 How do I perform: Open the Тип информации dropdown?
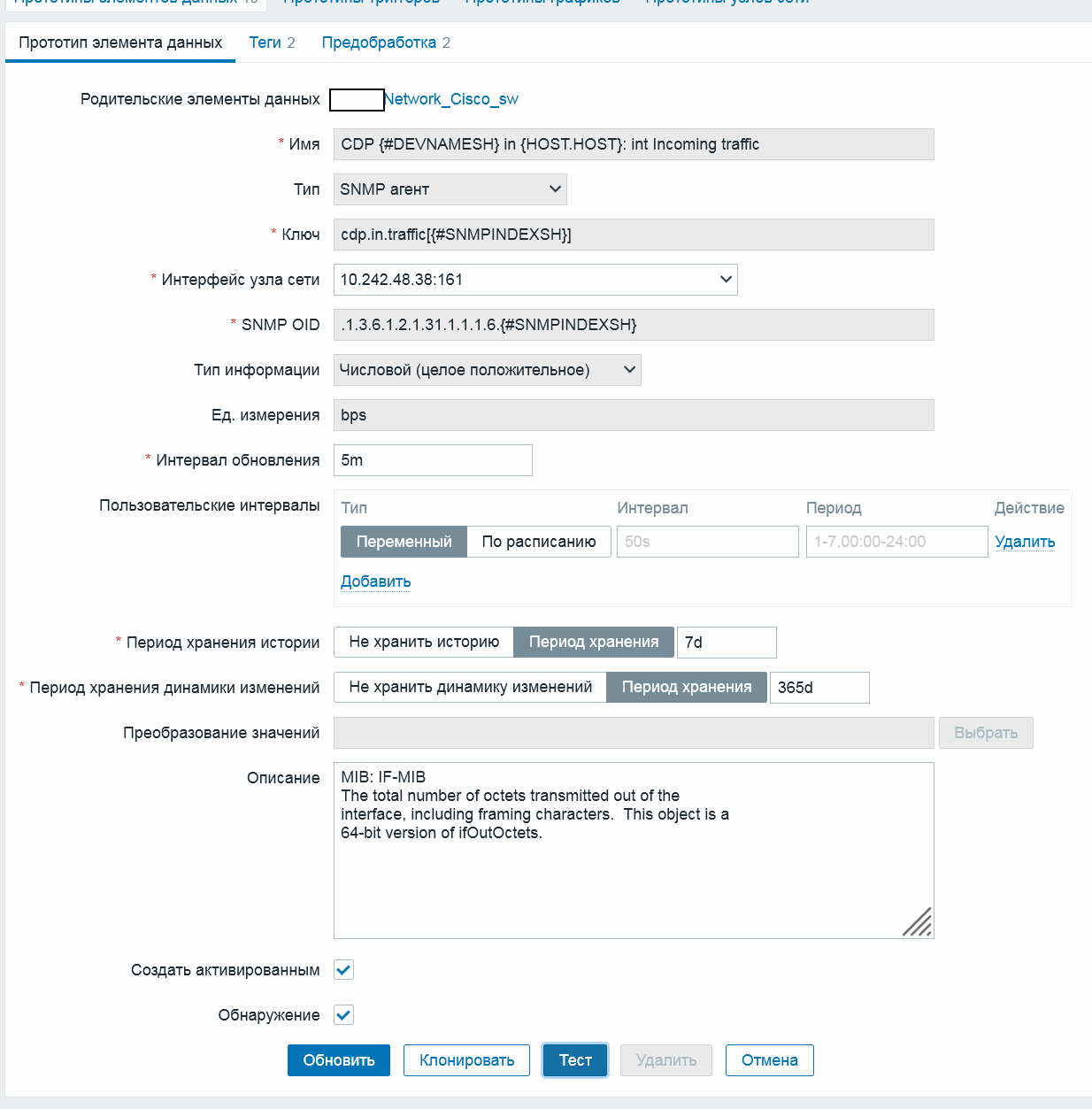487,369
